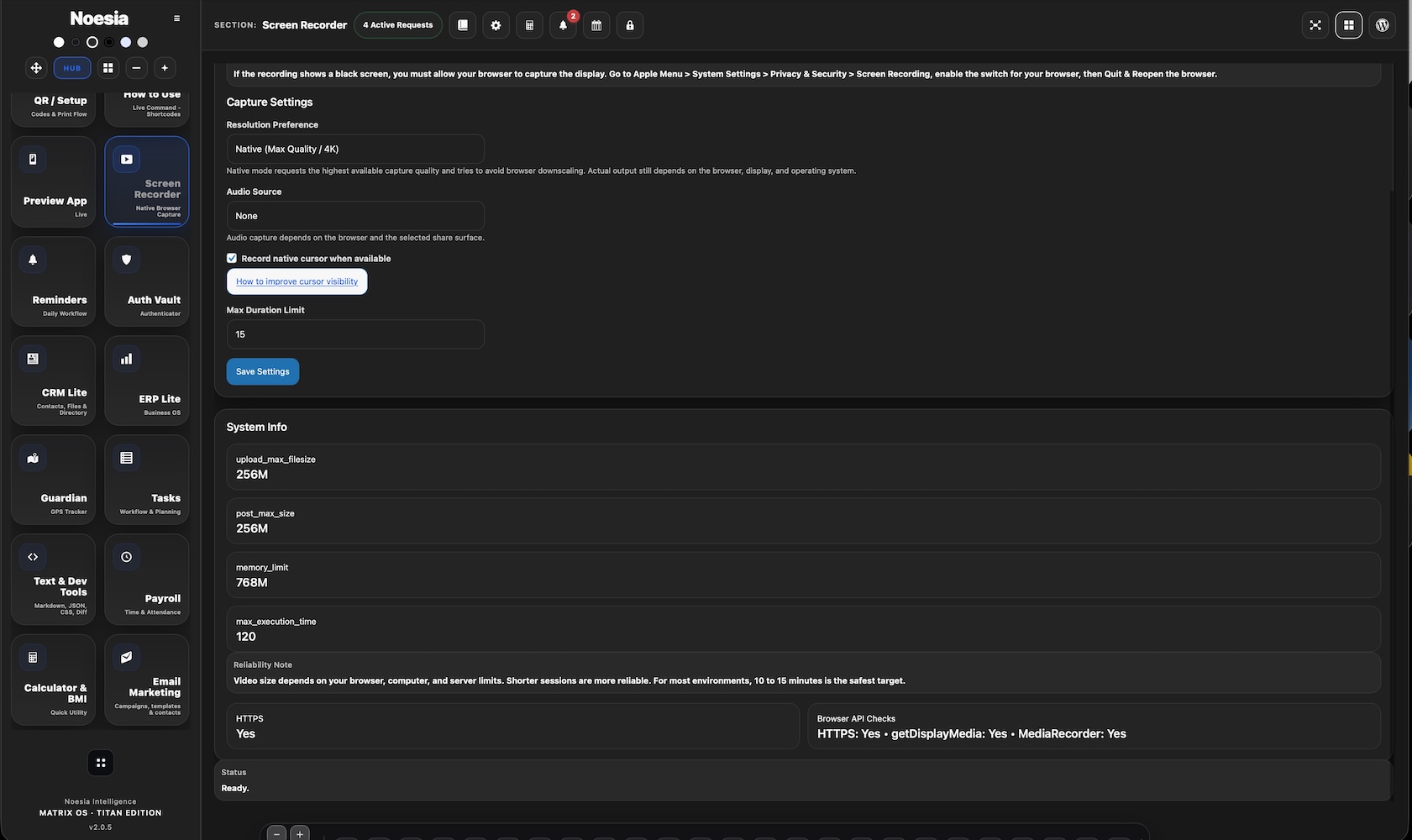The height and width of the screenshot is (840, 1412).
Task: Open the Resolution Preference dropdown
Action: coord(355,149)
